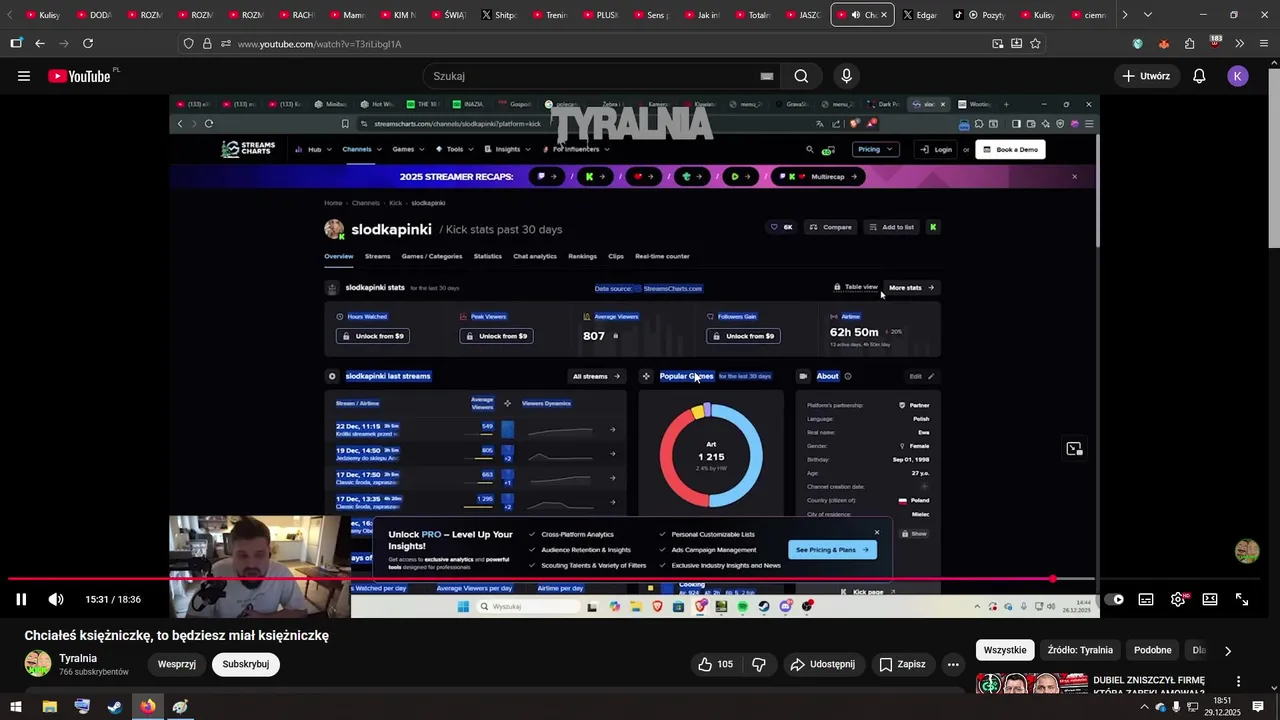
Task: Switch to the Shitp tab
Action: (x=499, y=15)
